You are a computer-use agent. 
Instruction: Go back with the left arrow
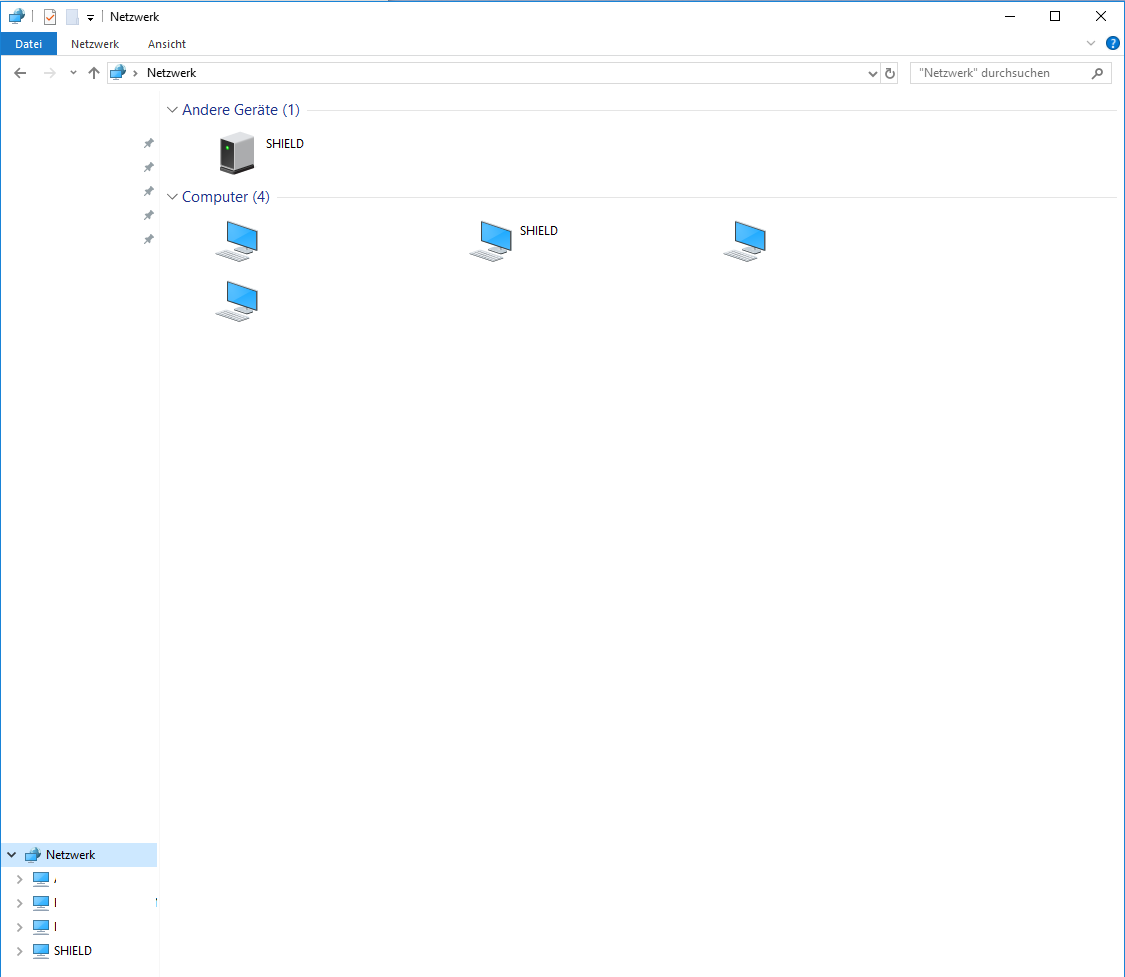[20, 72]
